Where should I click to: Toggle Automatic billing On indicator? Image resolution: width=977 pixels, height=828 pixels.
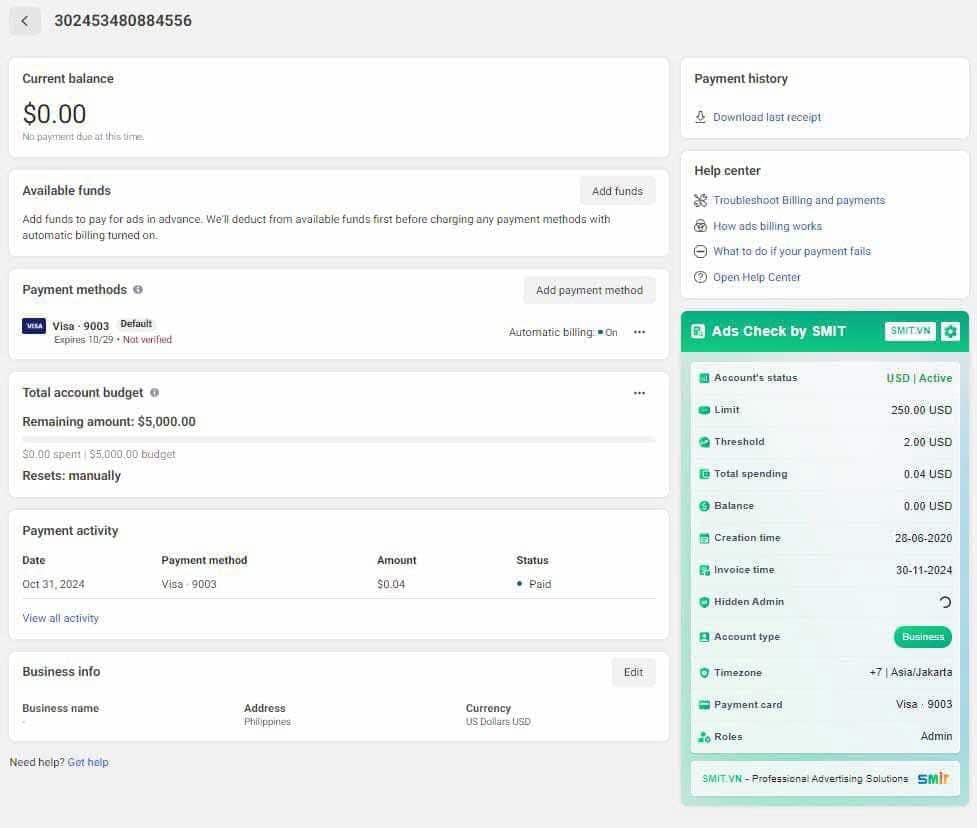pyautogui.click(x=608, y=333)
